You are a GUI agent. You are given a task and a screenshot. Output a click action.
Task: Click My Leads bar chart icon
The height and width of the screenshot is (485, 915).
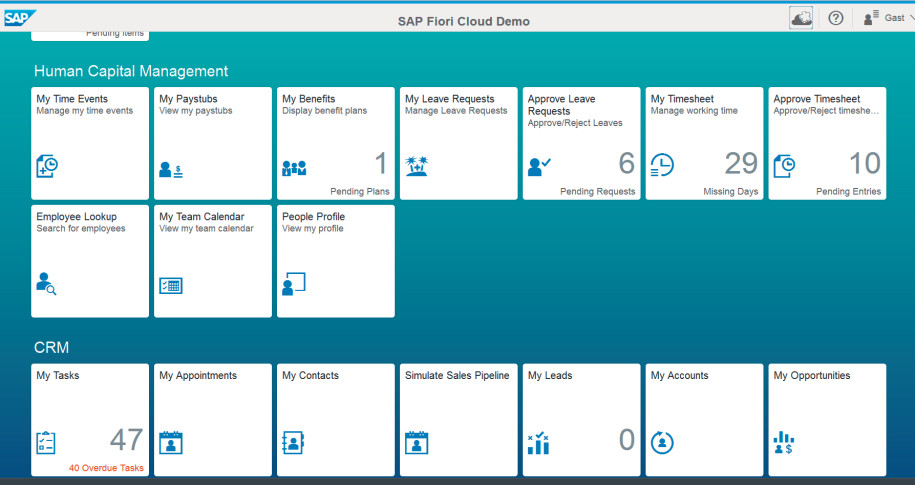539,443
